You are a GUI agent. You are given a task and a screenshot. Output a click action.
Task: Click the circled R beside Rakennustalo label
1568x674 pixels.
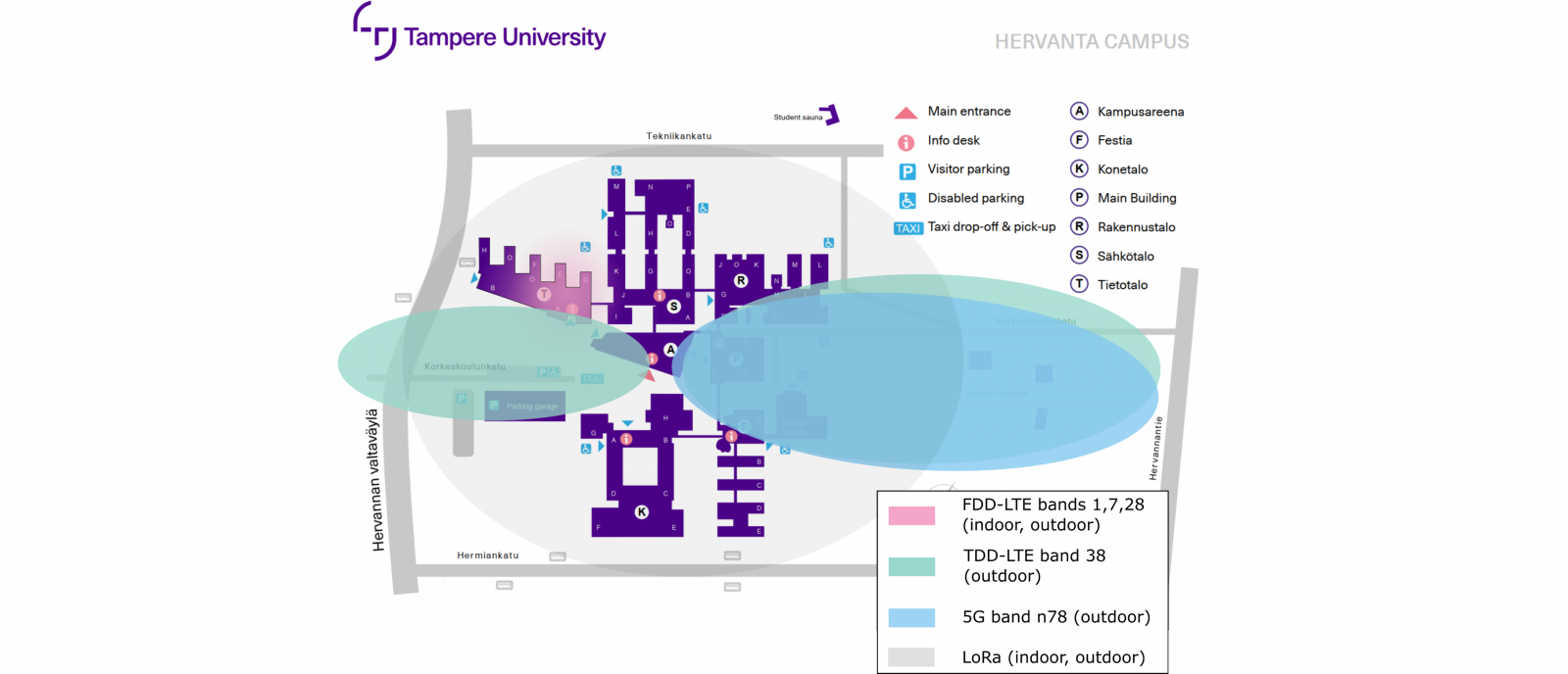[x=1079, y=226]
